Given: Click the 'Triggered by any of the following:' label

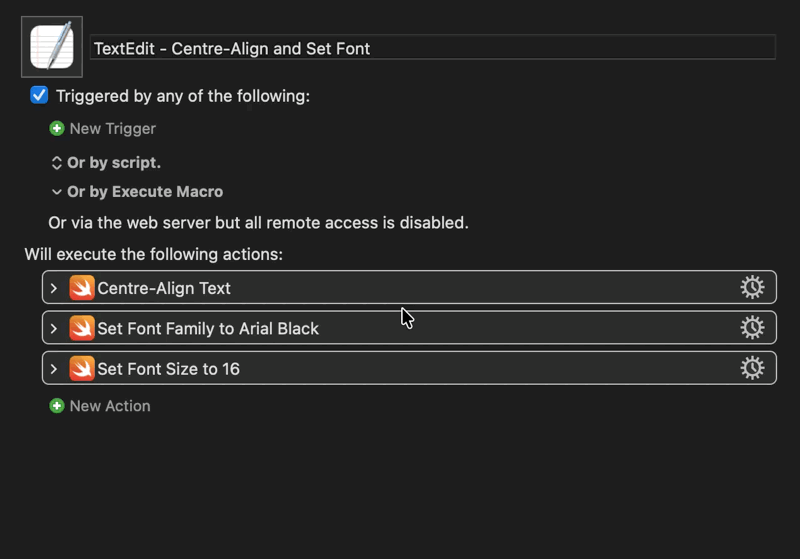Looking at the screenshot, I should pos(183,96).
